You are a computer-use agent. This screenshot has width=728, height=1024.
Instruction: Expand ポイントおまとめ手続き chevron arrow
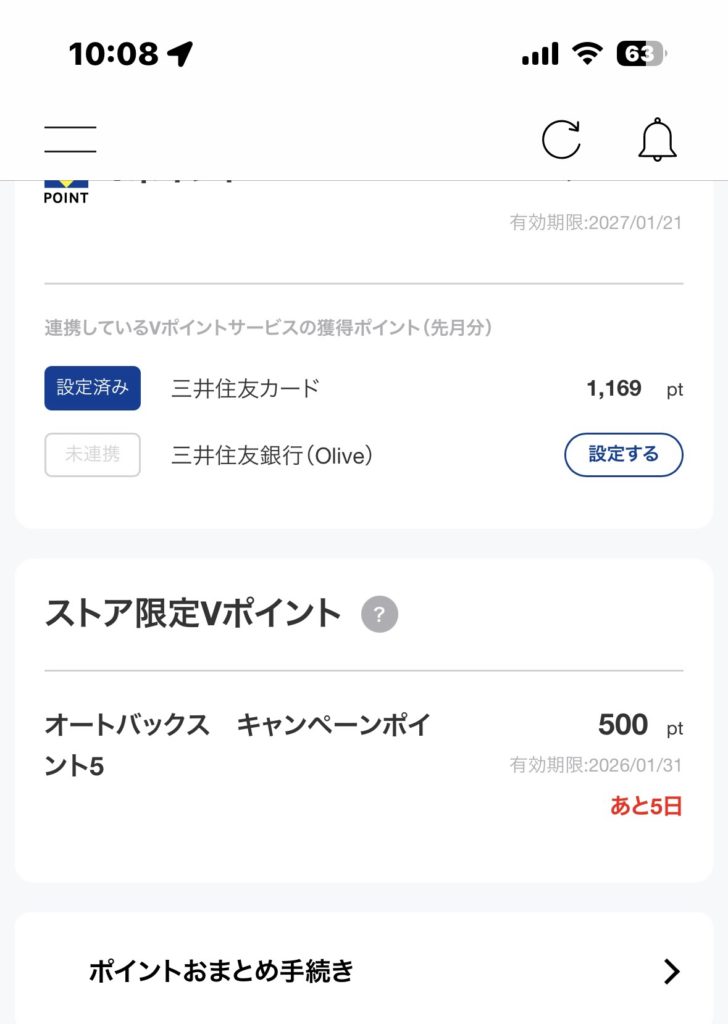(671, 971)
